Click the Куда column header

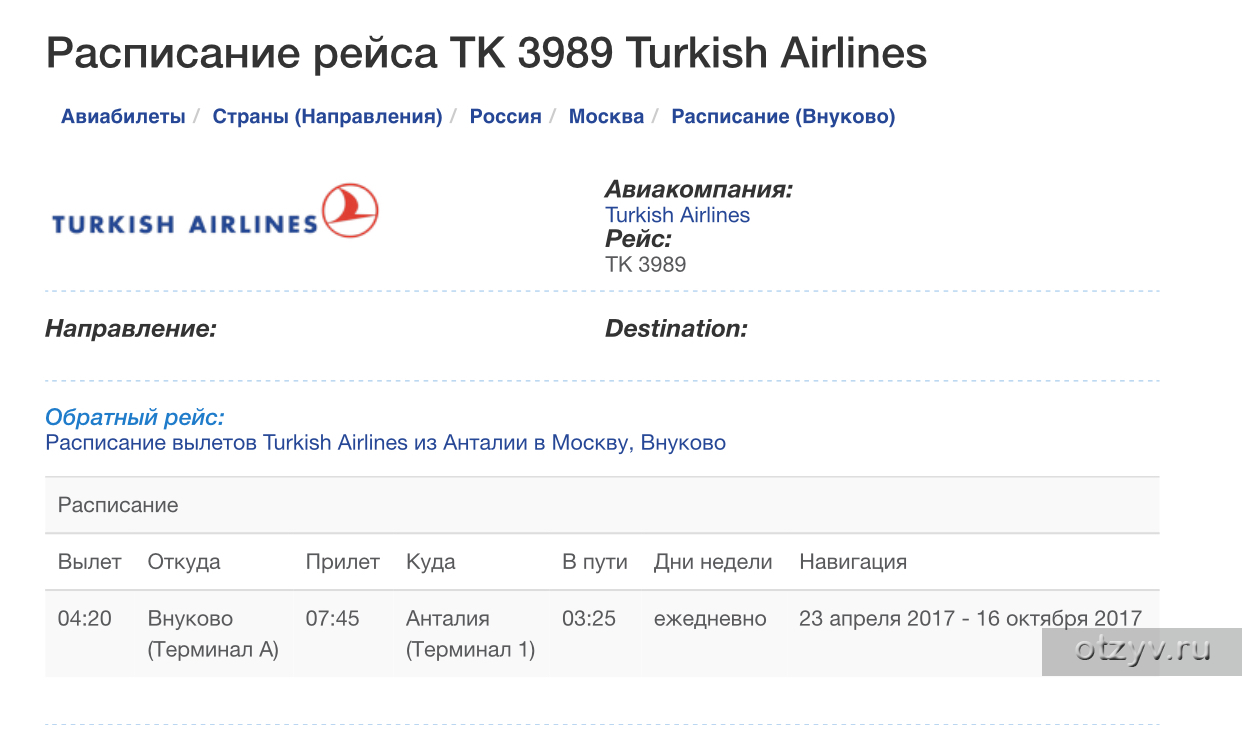(x=431, y=562)
